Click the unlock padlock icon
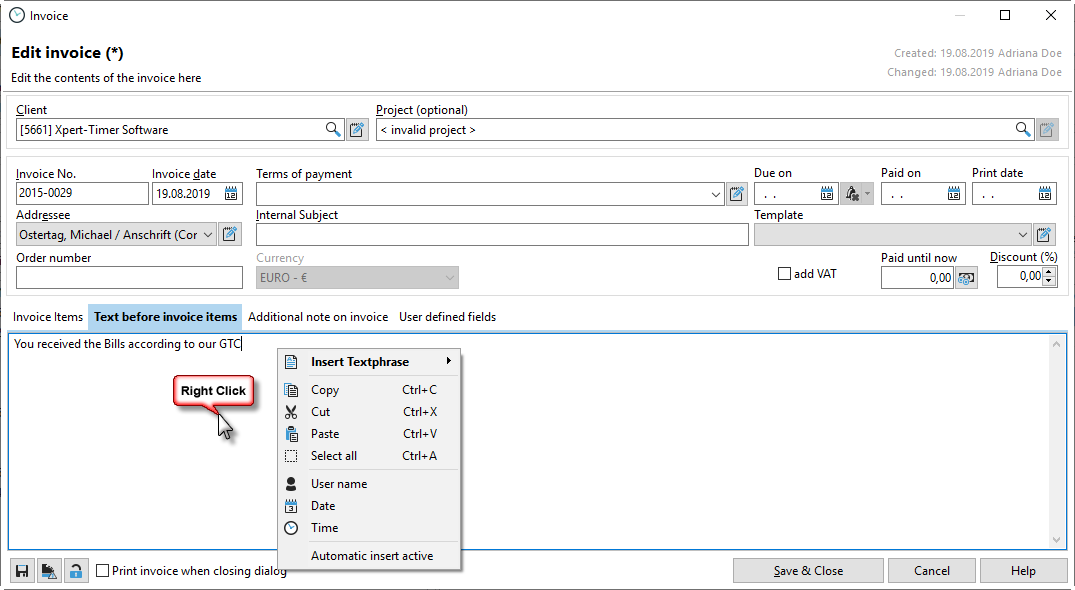Viewport: 1075px width, 590px height. [x=75, y=571]
